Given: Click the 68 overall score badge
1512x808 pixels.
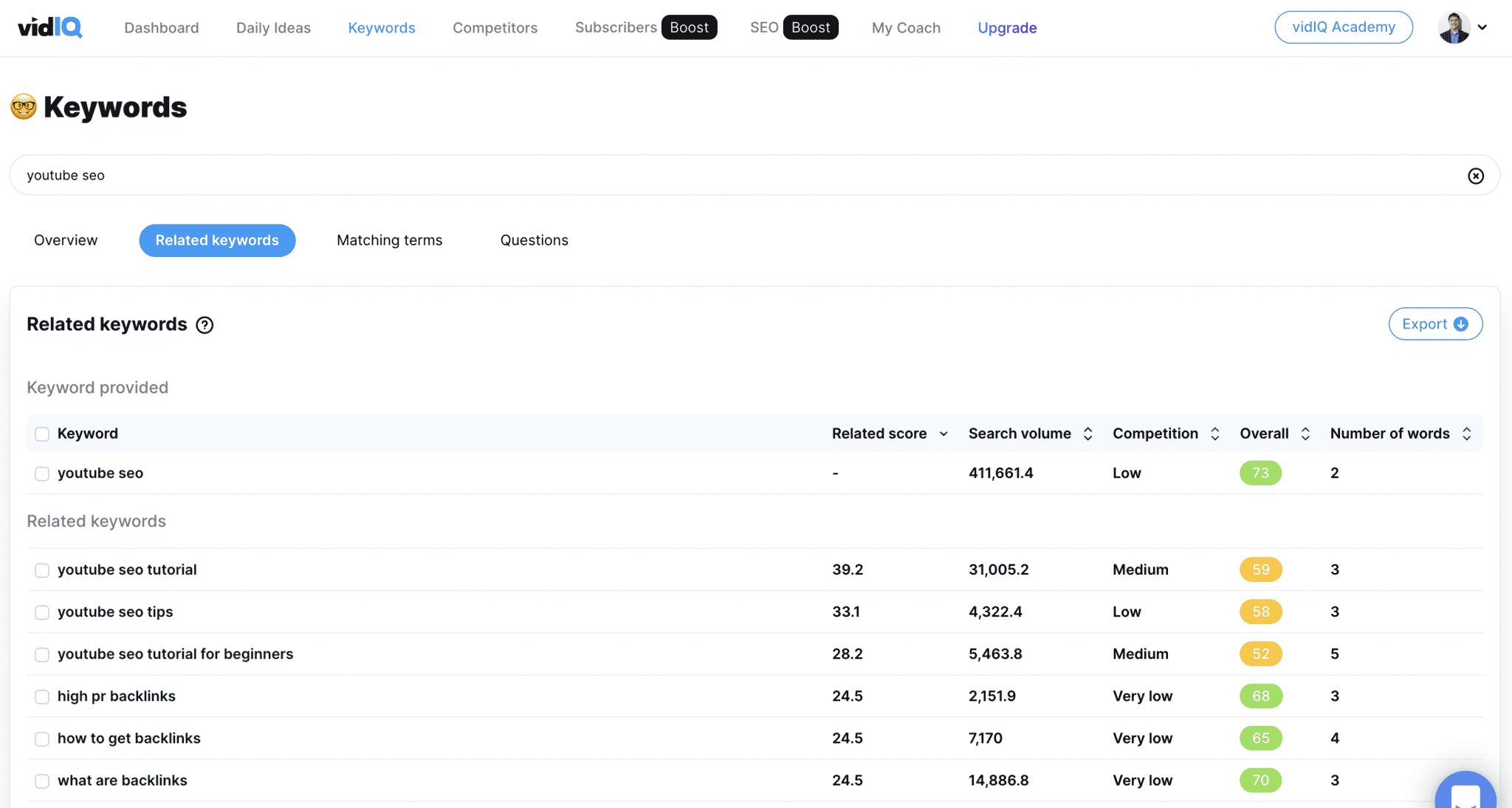Looking at the screenshot, I should pos(1260,696).
